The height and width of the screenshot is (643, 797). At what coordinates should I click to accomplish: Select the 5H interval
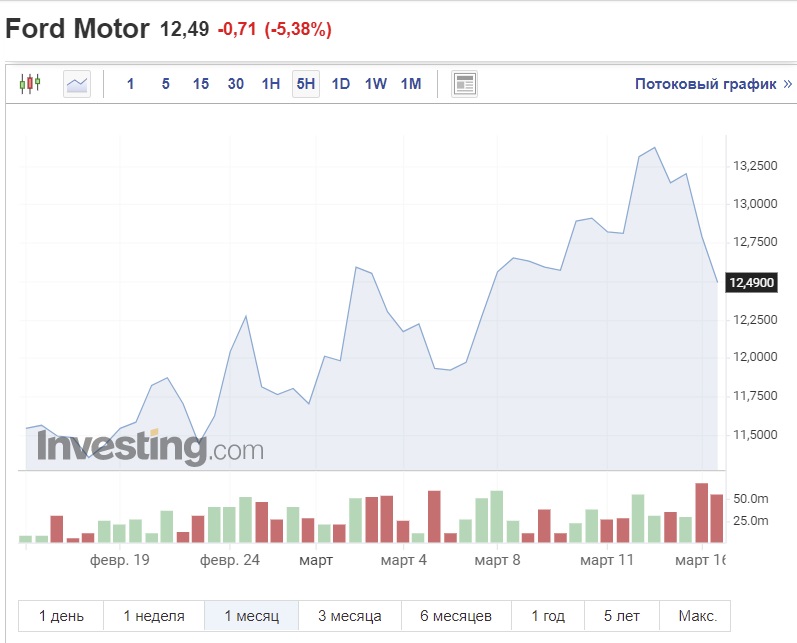tap(306, 84)
